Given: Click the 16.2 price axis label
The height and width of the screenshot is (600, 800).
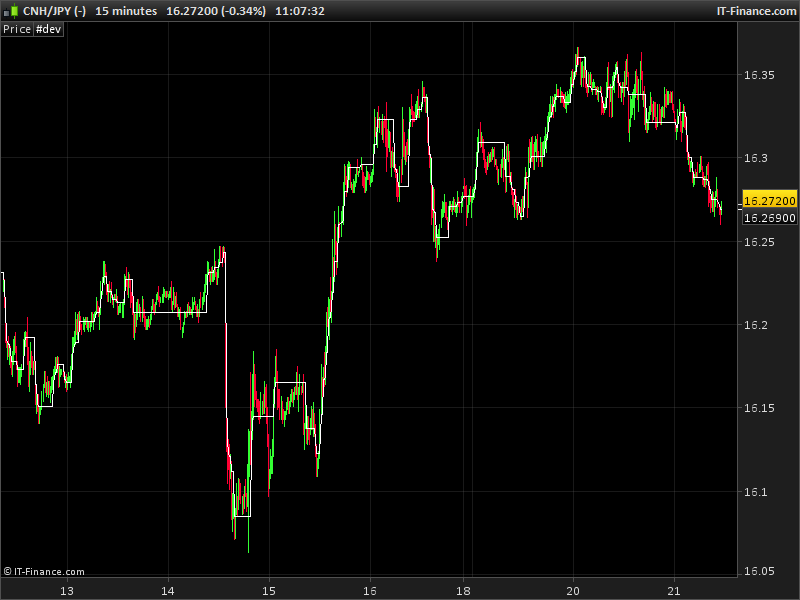Looking at the screenshot, I should (756, 325).
